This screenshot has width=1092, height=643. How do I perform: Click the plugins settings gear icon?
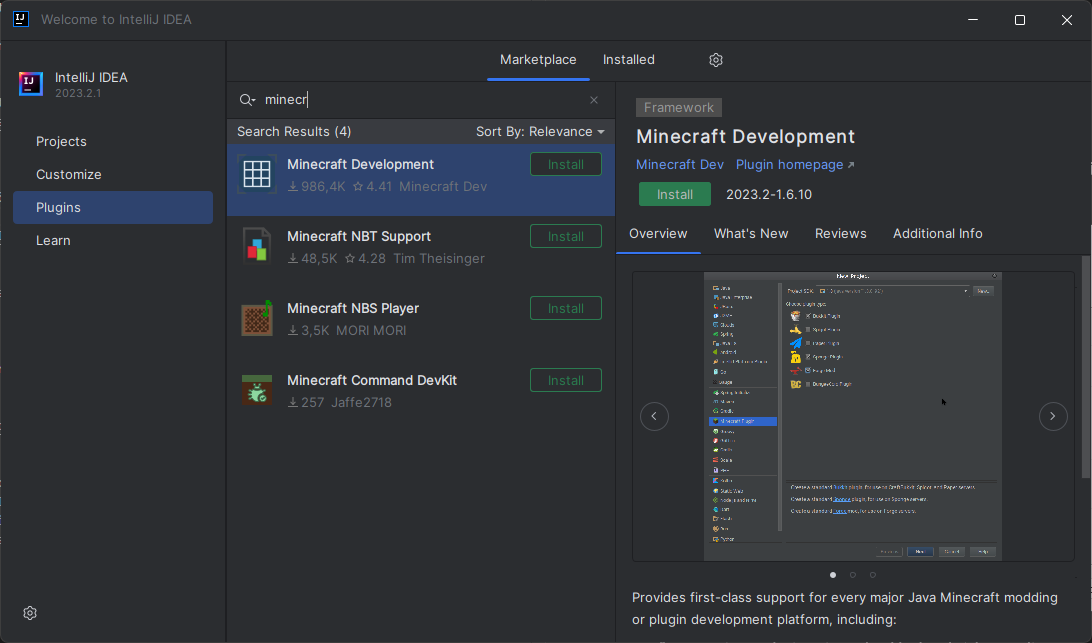716,60
